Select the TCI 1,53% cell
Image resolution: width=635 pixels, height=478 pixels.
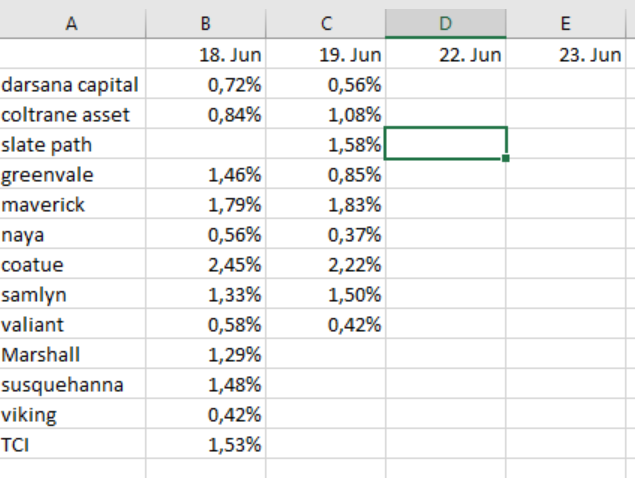point(205,445)
